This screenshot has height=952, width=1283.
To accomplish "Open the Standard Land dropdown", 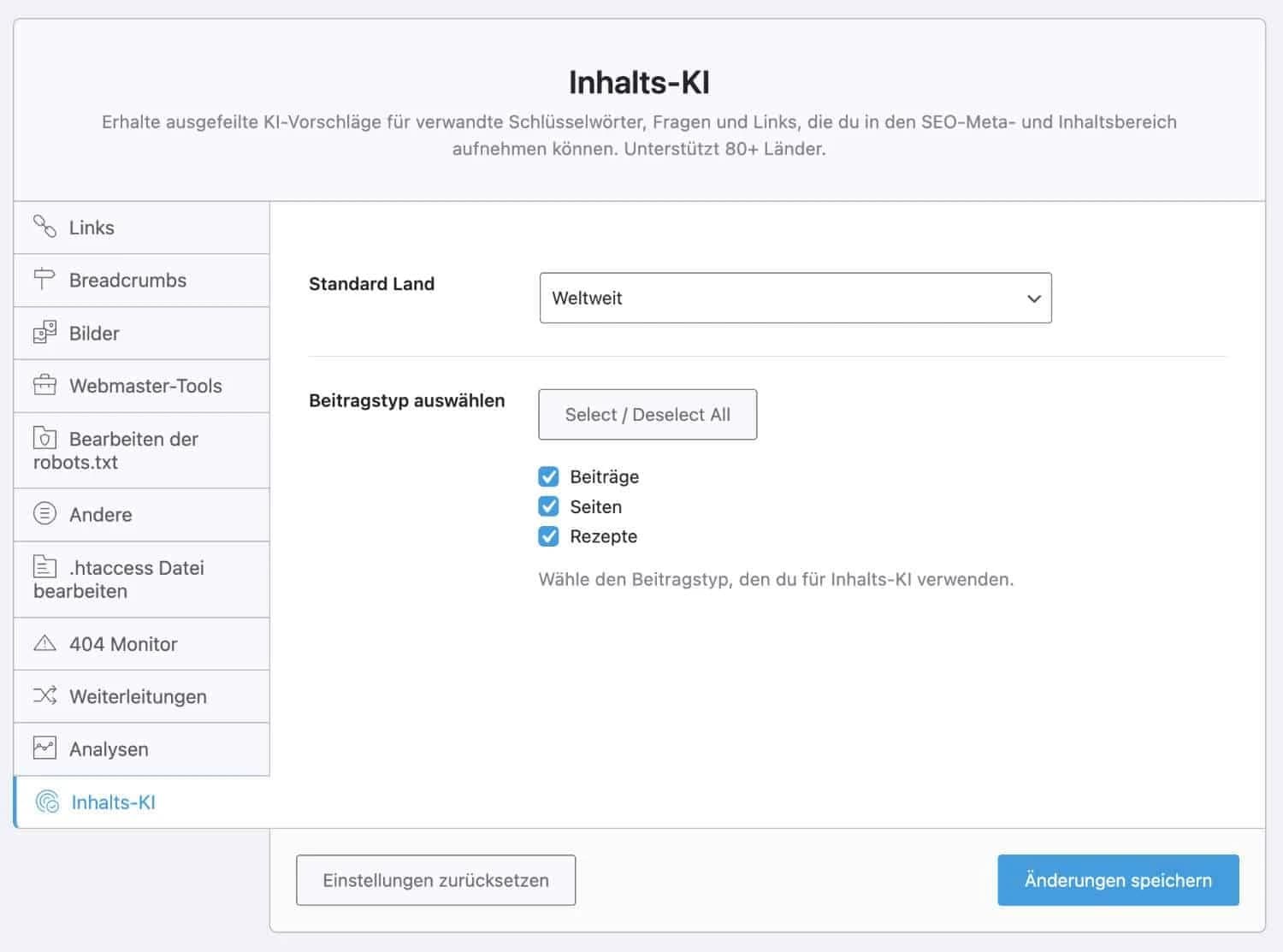I will tap(795, 298).
